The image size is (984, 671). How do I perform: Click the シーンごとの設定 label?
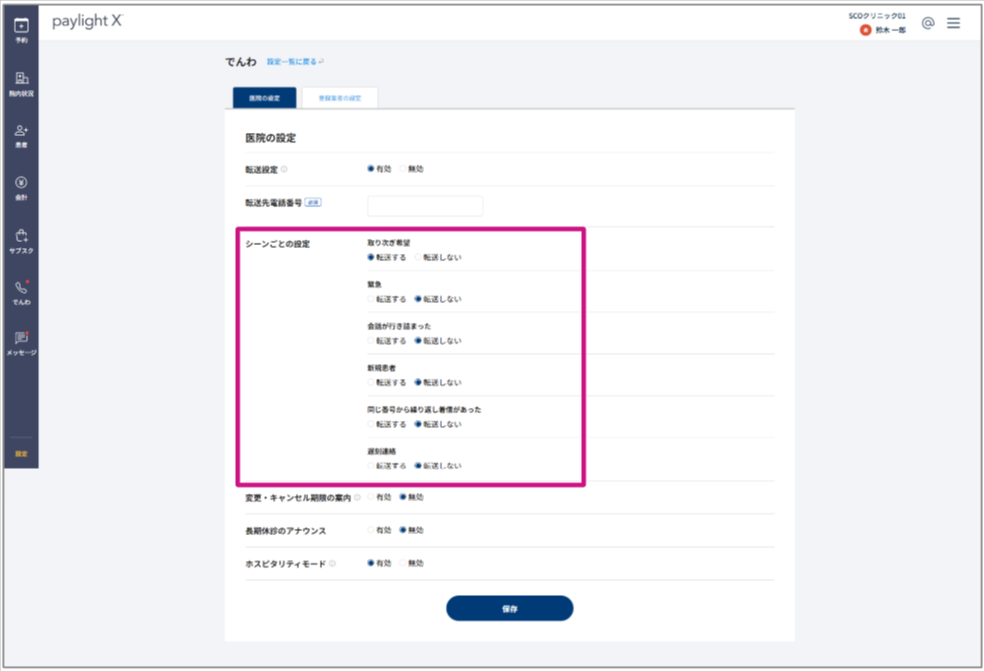277,244
